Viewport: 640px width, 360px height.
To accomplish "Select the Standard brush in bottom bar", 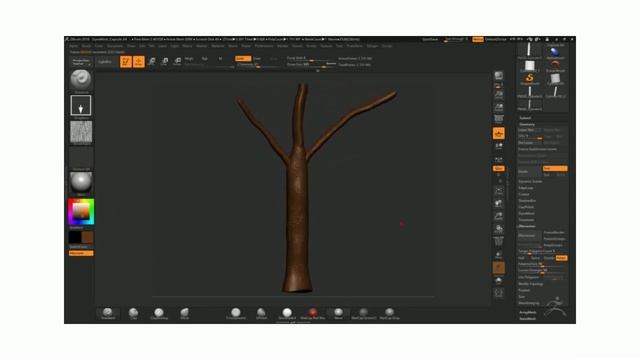I will pyautogui.click(x=108, y=313).
